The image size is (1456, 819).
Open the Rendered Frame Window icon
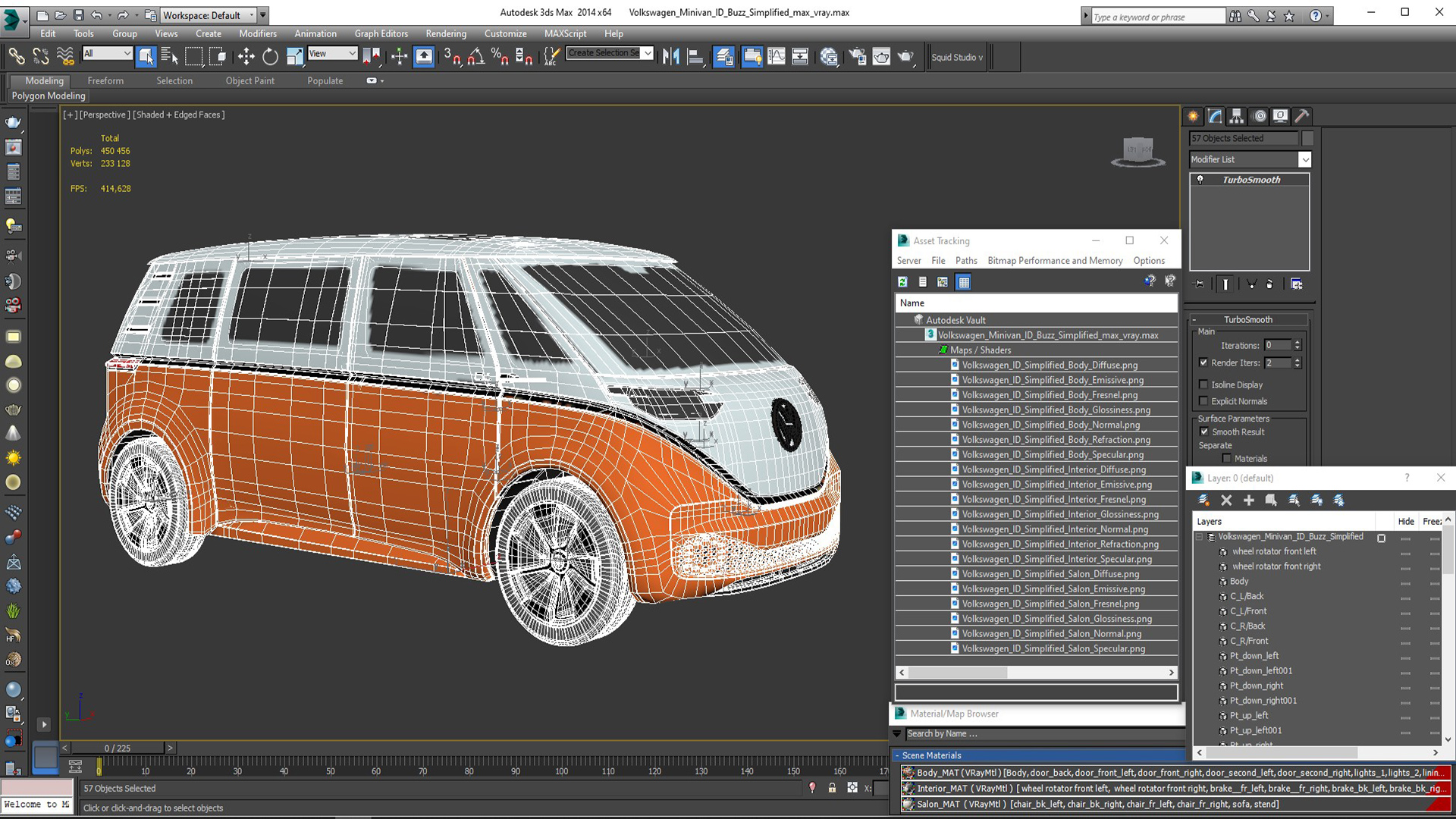(x=881, y=56)
